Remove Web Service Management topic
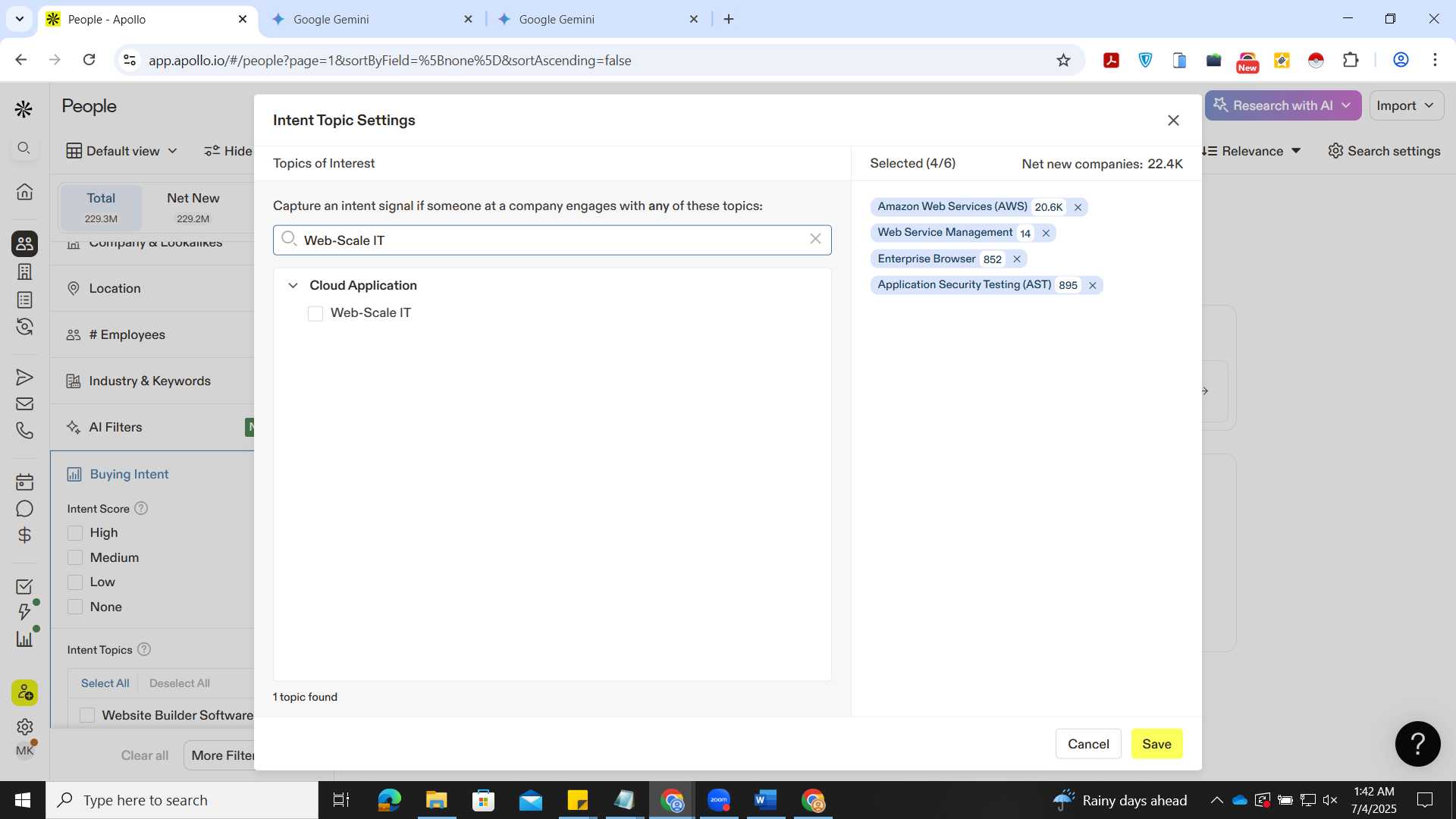Viewport: 1456px width, 819px height. click(1046, 233)
